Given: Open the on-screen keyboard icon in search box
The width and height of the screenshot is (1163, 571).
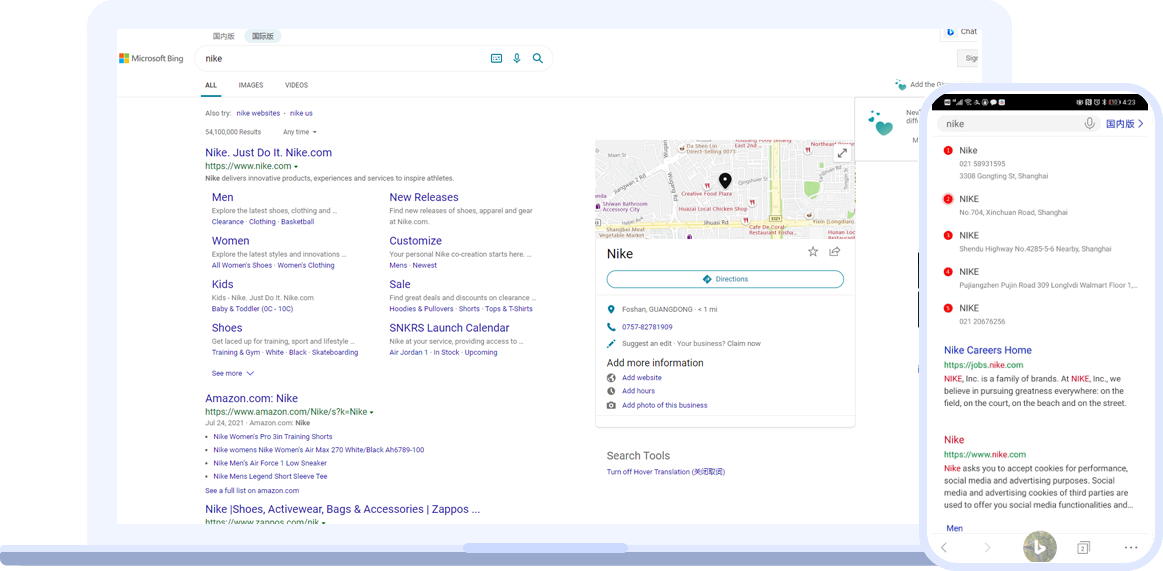Looking at the screenshot, I should [x=496, y=59].
